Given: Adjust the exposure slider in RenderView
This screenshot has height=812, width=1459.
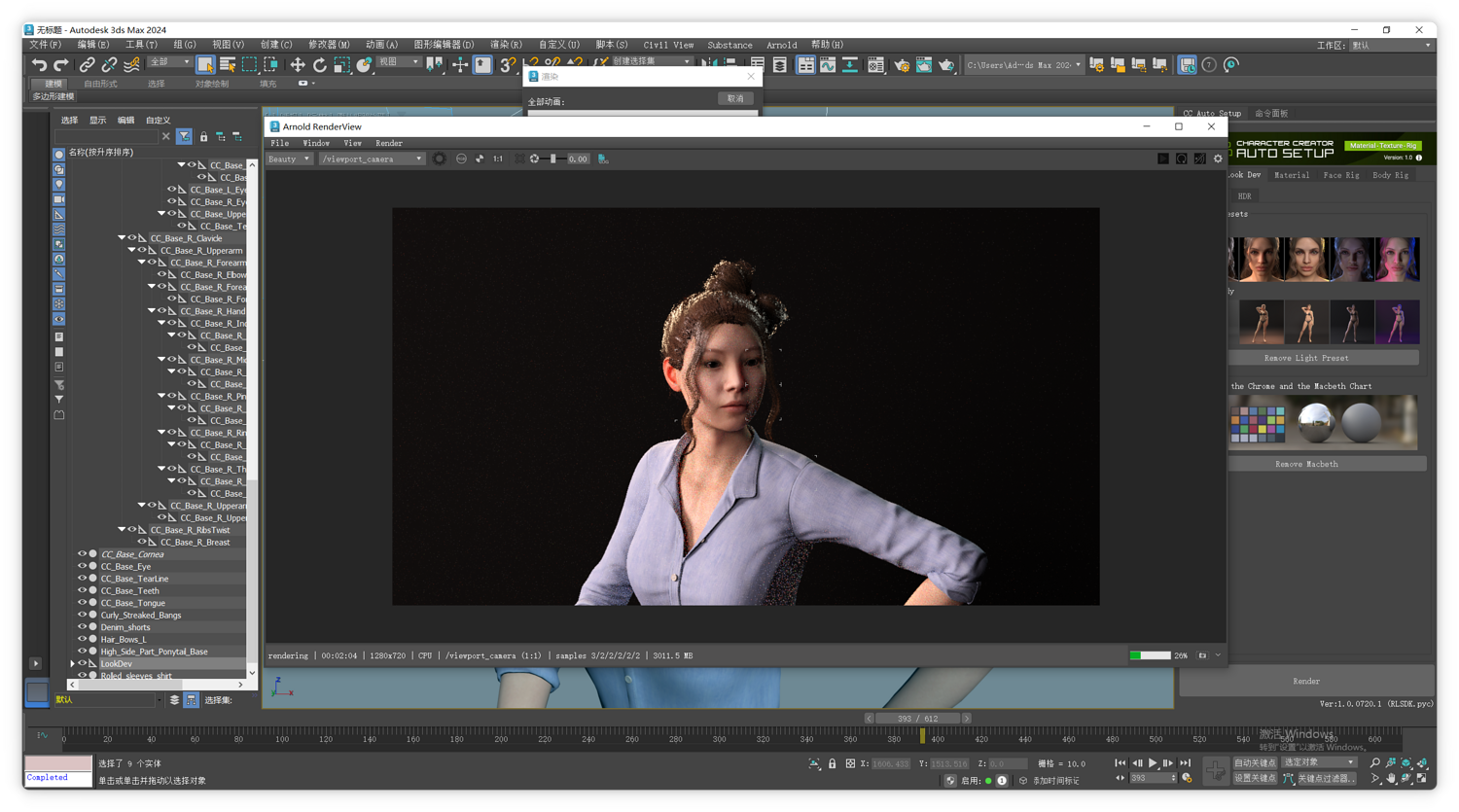Looking at the screenshot, I should tap(552, 159).
